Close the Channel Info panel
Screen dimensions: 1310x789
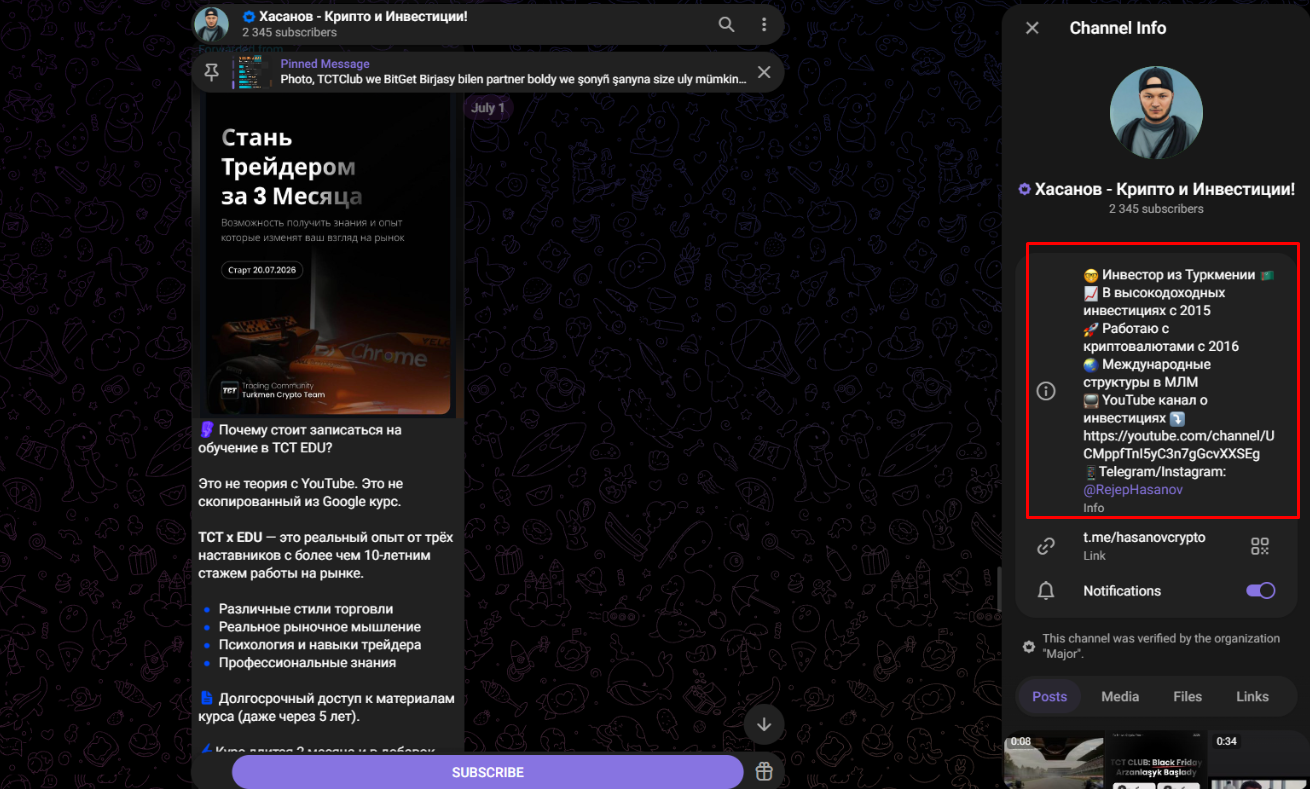[x=1032, y=28]
